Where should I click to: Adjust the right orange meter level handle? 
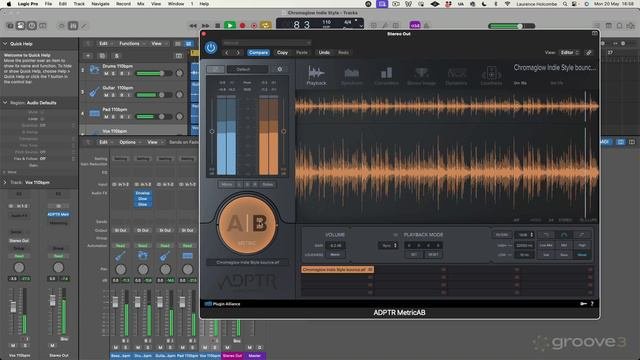(x=283, y=131)
